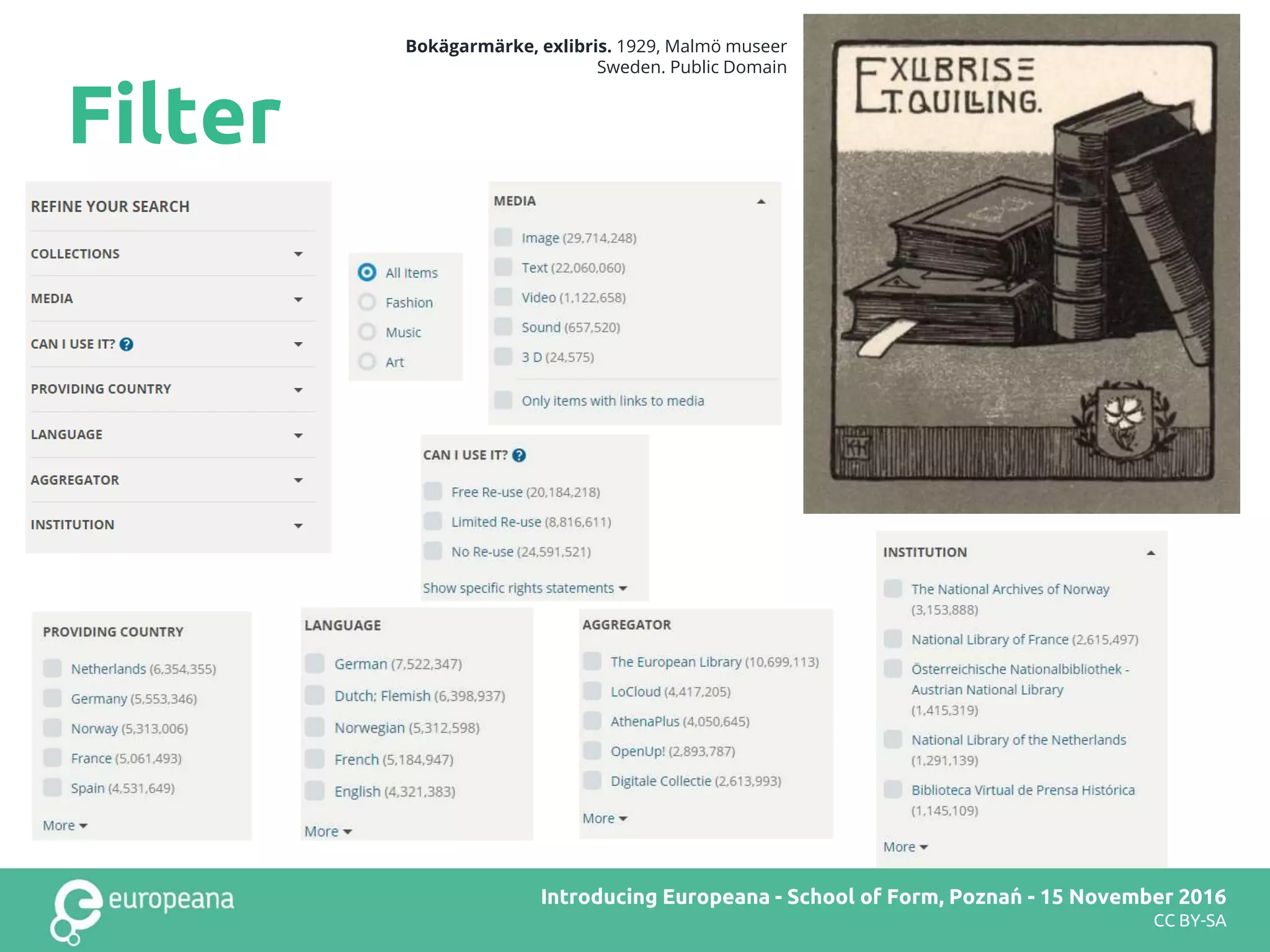Click the Free Re-use (20,184,218) label

[526, 492]
